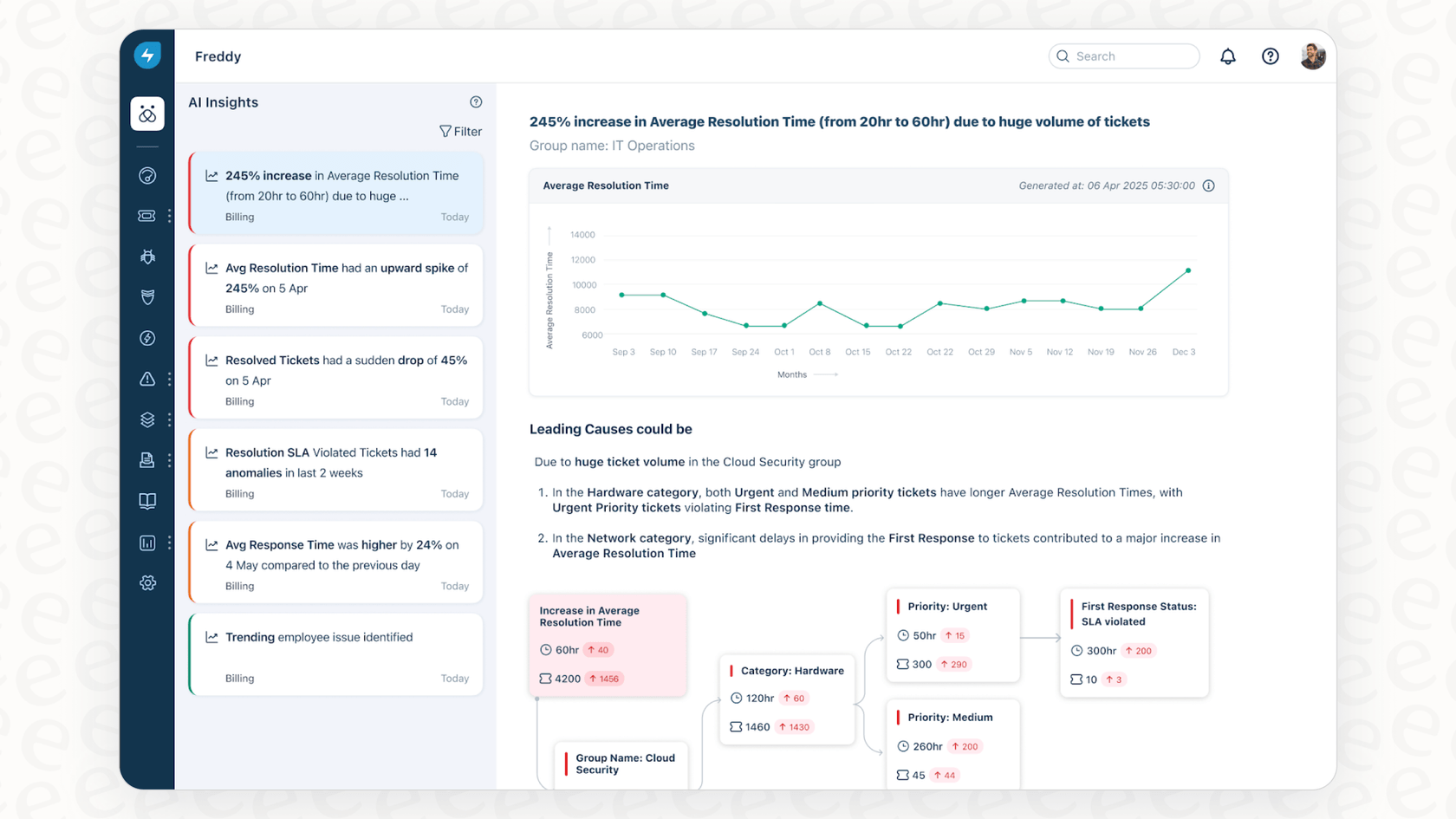
Task: Open the three-dot menu next to analytics icon
Action: pos(169,543)
